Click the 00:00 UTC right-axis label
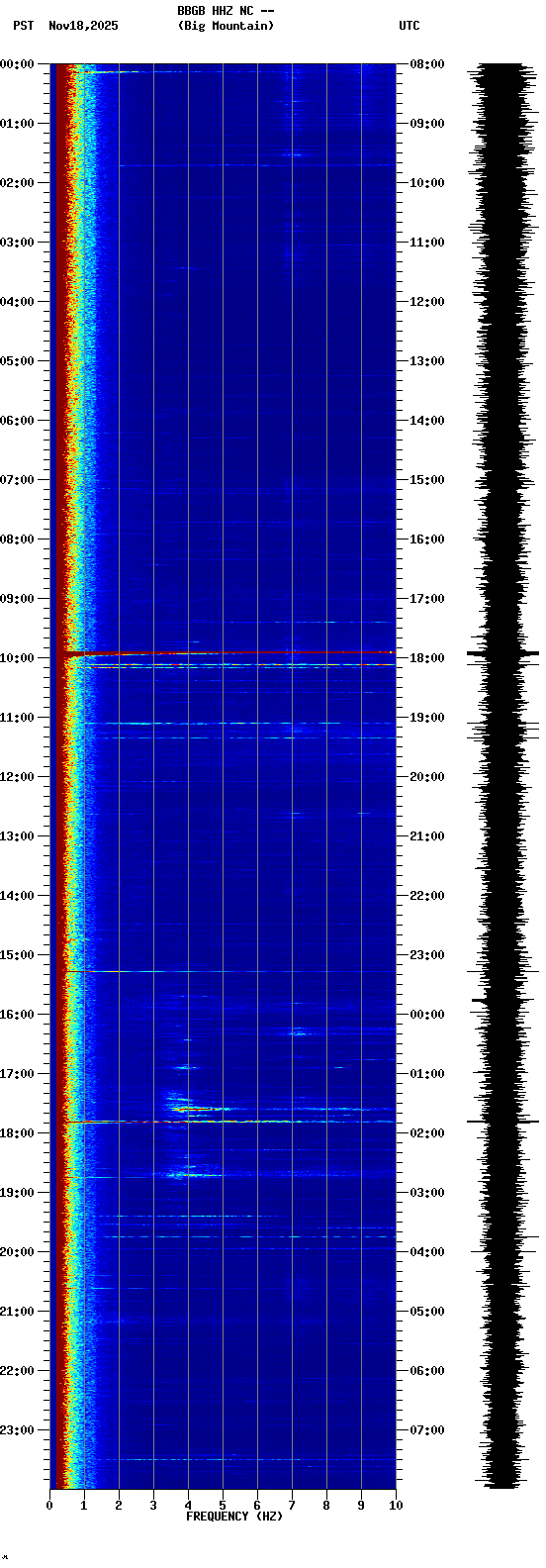The image size is (546, 1568). (x=427, y=1015)
